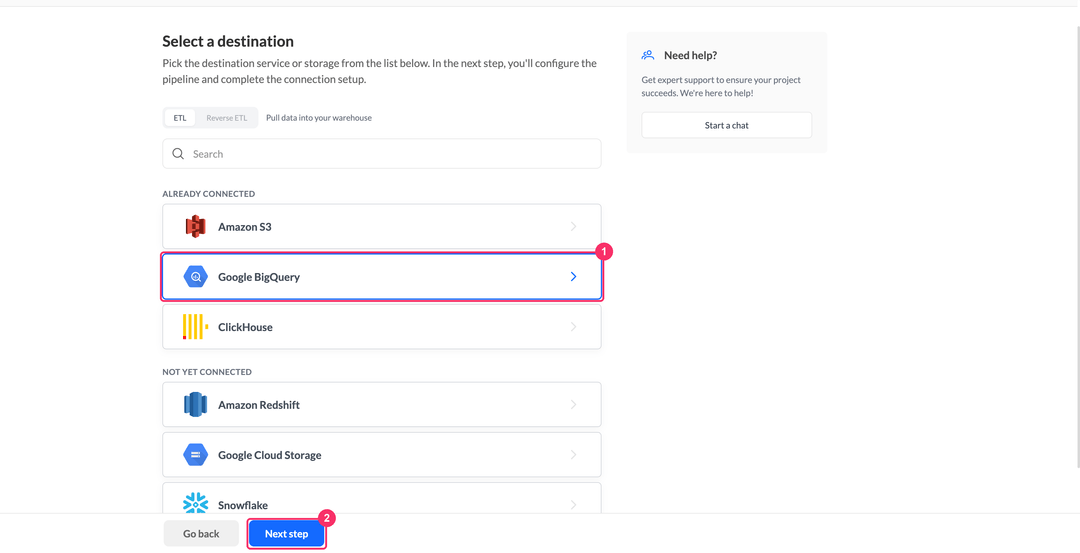Click the magnifier icon in search field
1080x553 pixels.
[x=178, y=154]
